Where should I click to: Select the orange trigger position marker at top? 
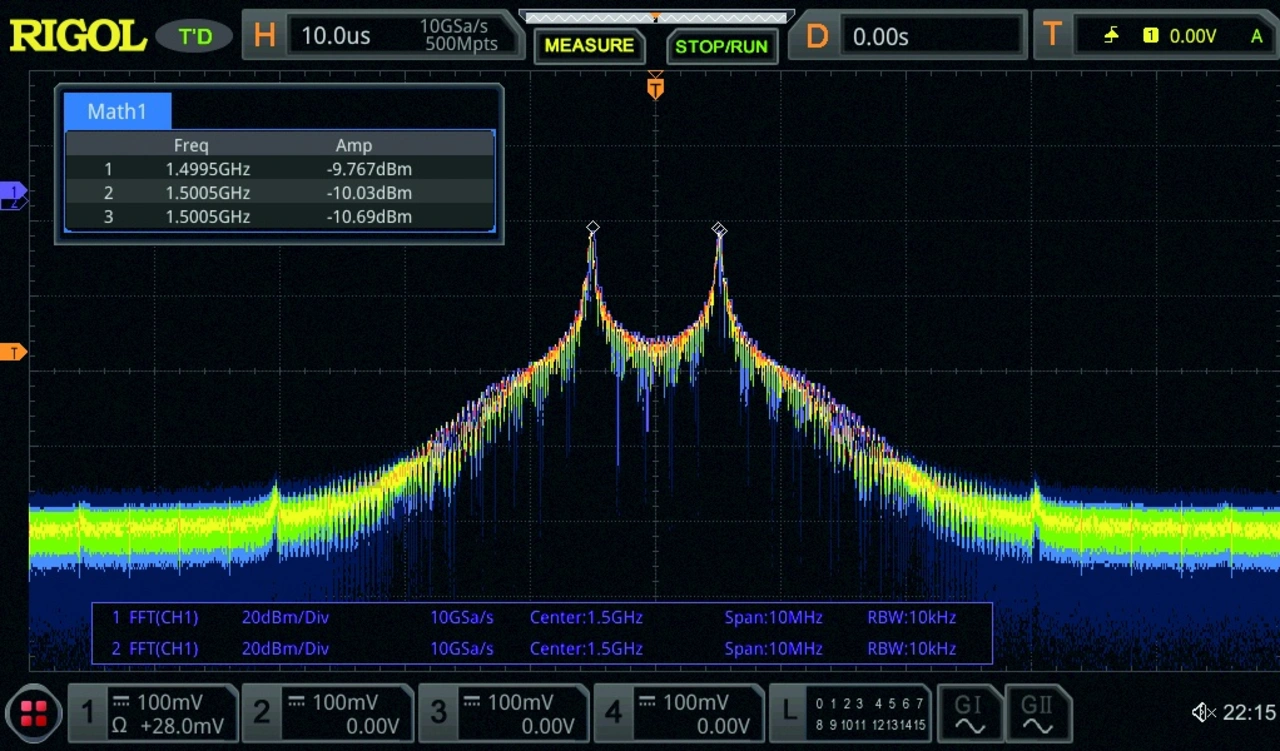pyautogui.click(x=655, y=89)
